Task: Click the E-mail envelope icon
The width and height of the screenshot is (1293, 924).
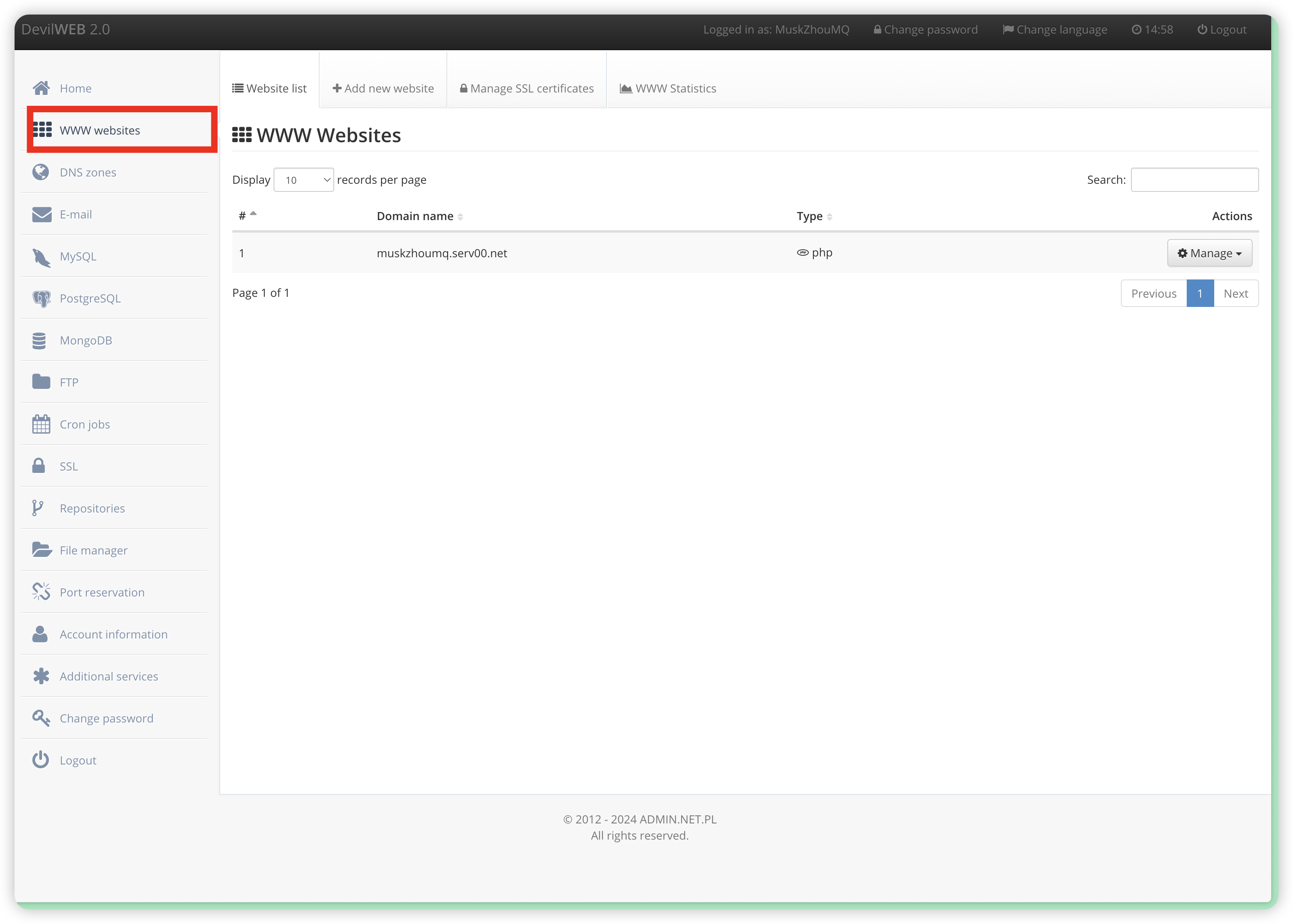Action: pos(42,214)
